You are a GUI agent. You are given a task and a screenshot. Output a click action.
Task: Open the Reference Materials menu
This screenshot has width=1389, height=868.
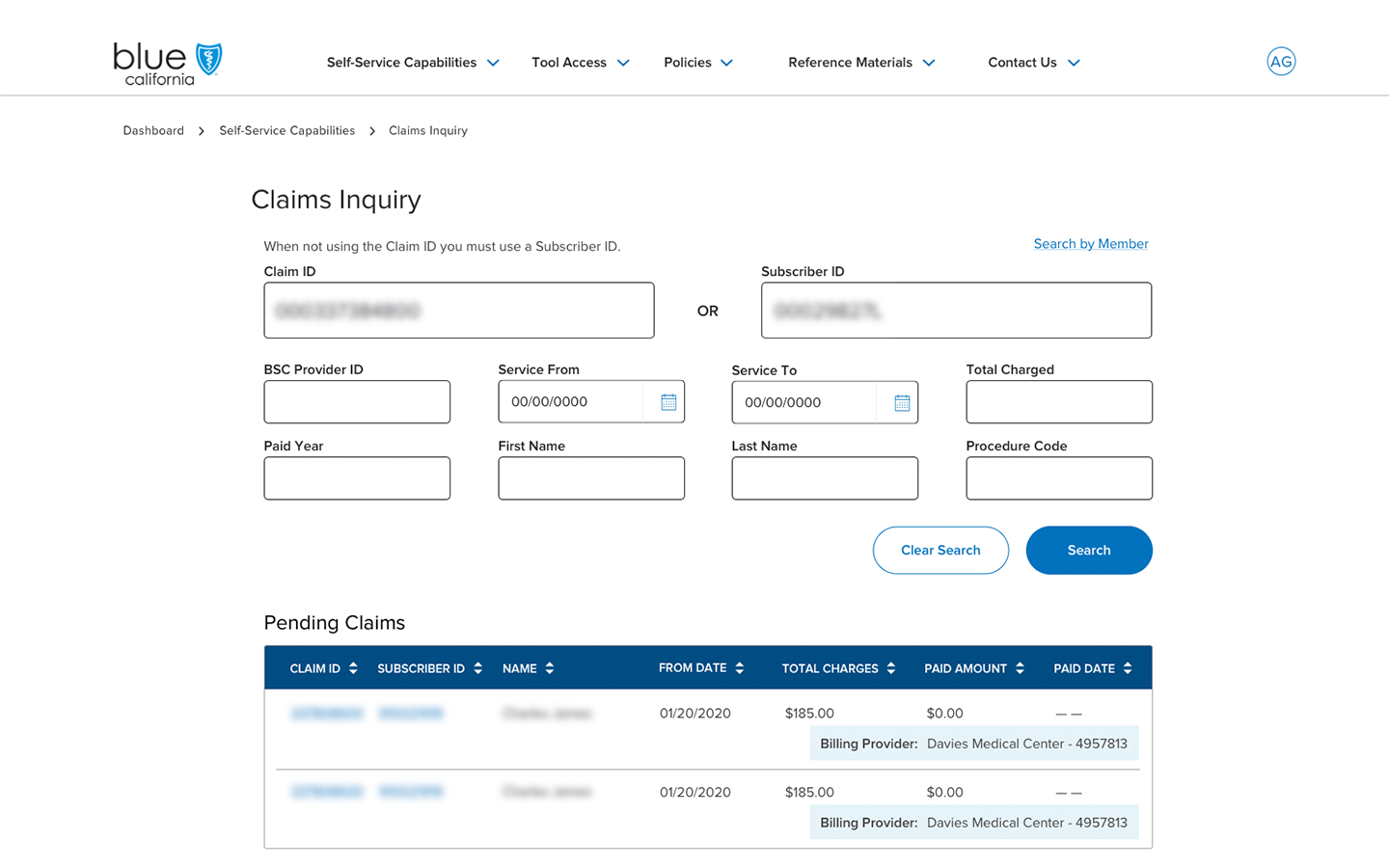click(861, 63)
